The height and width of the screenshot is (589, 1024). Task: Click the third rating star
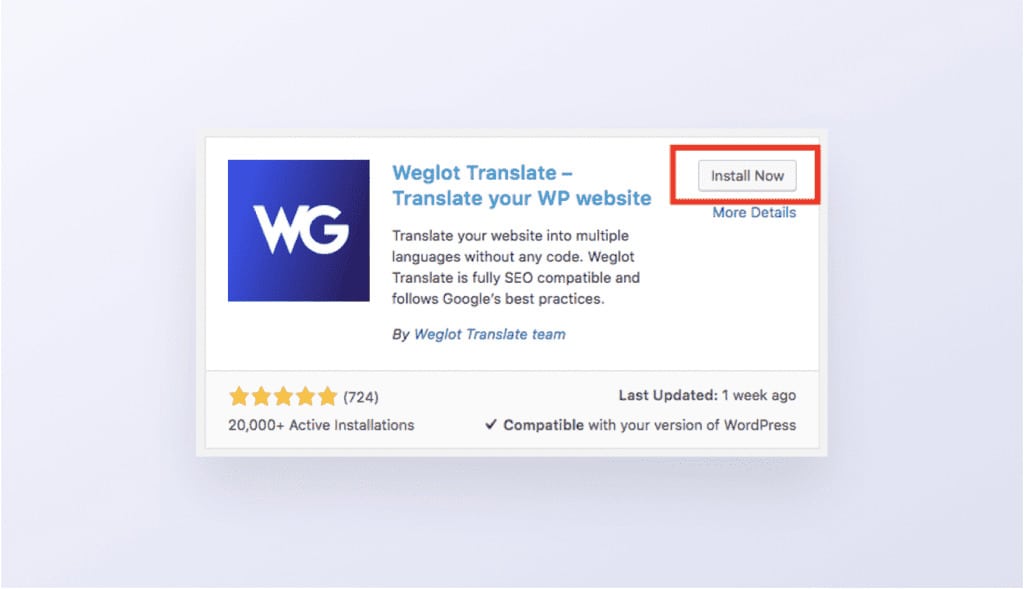(x=283, y=396)
